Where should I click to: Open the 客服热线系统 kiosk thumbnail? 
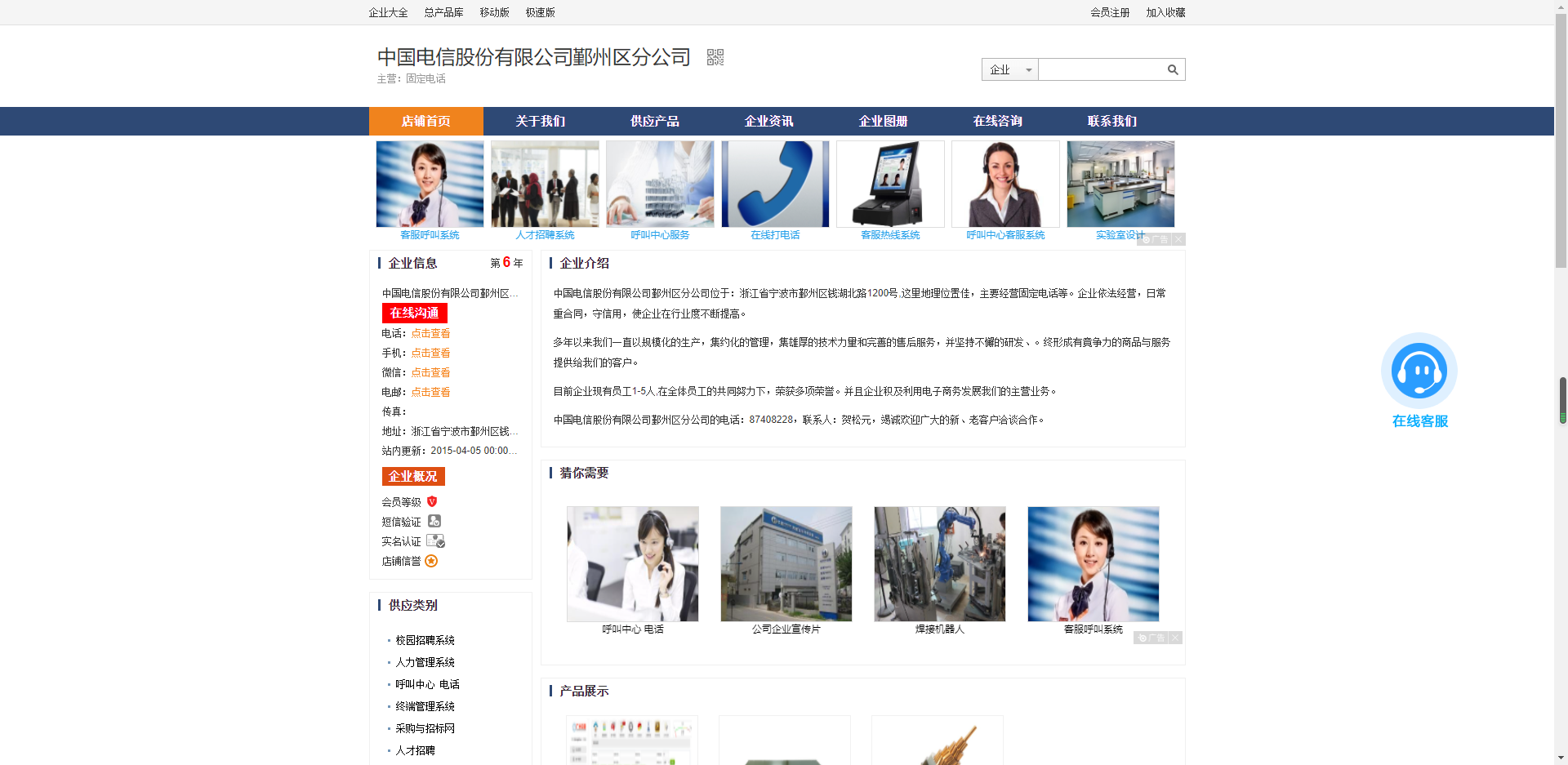(890, 184)
